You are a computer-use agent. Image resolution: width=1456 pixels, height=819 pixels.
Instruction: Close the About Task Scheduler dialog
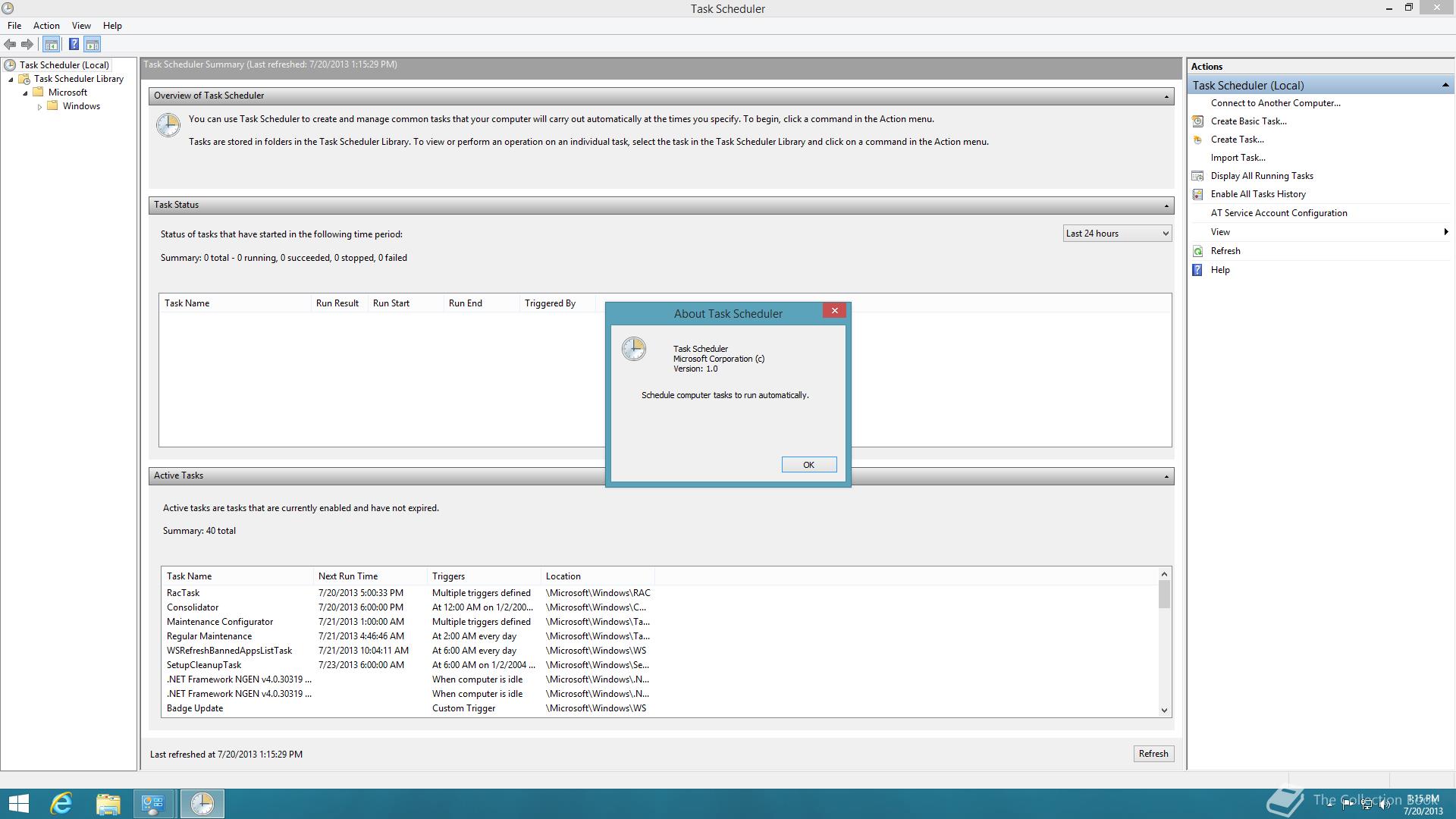pos(834,311)
